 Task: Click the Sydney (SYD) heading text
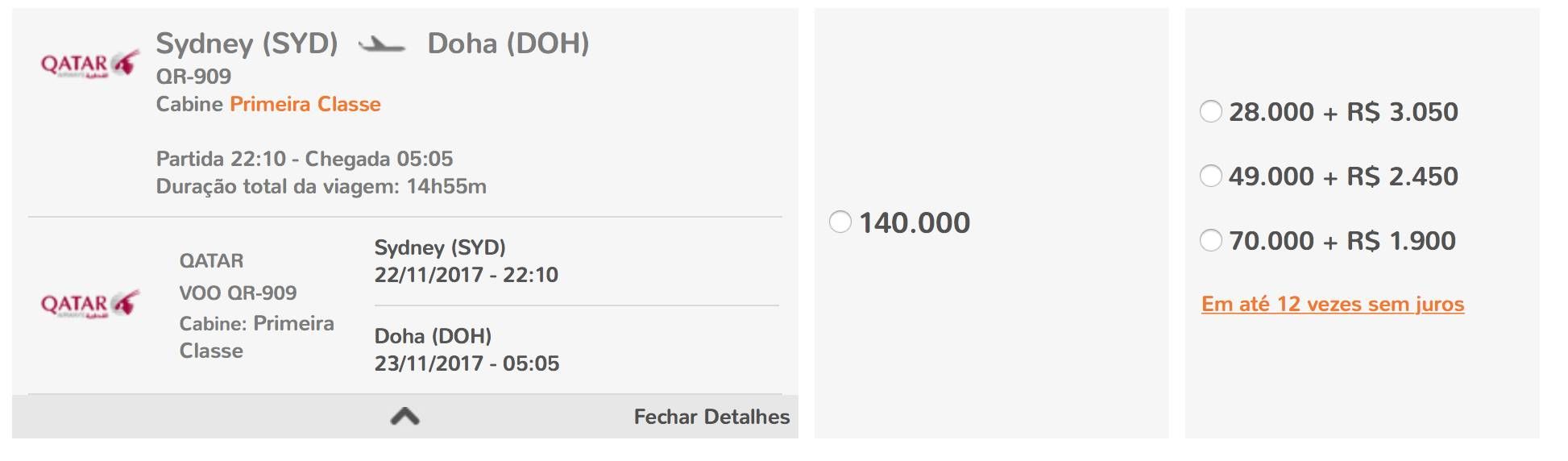(247, 43)
